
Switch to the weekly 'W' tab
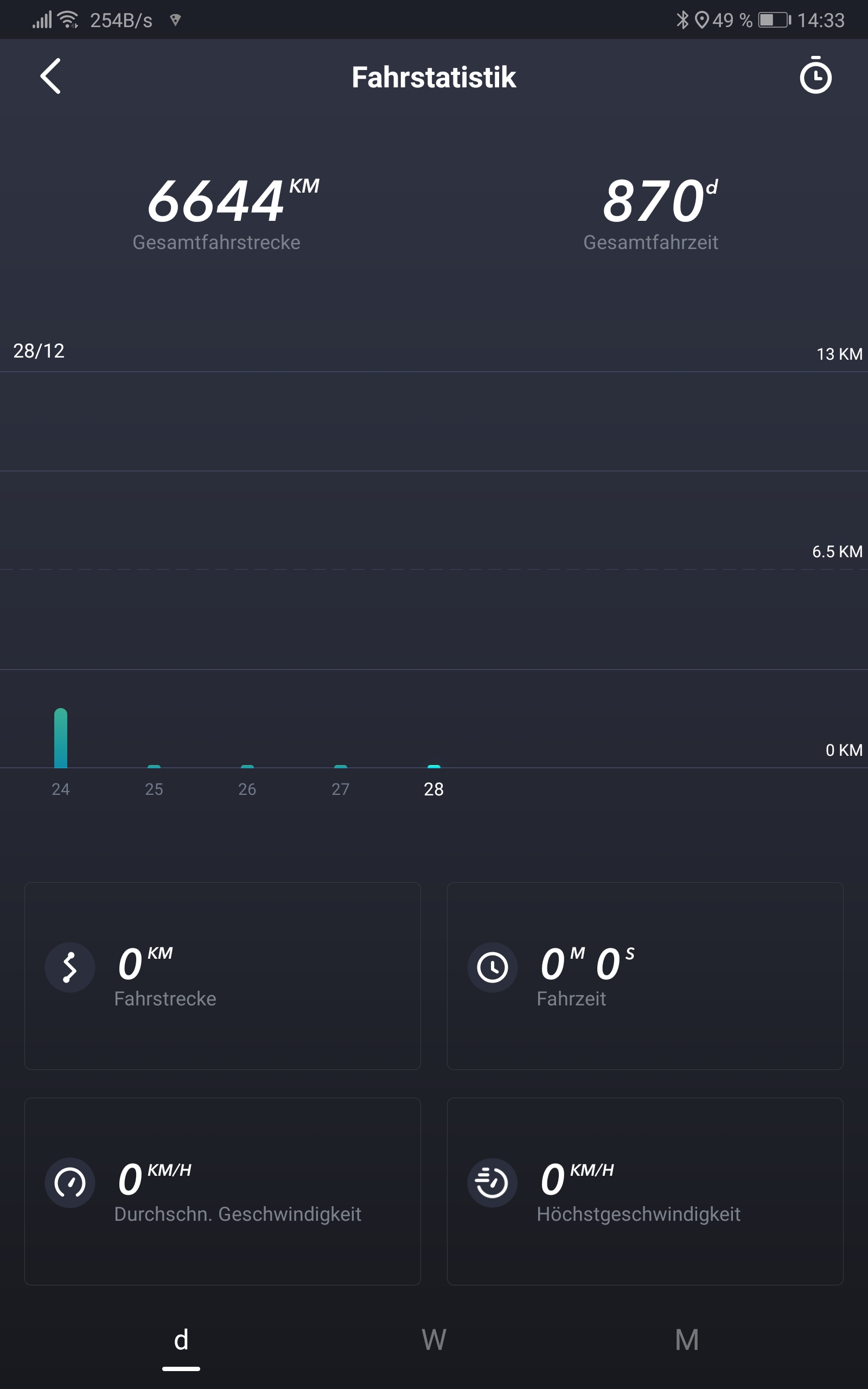pos(433,1341)
